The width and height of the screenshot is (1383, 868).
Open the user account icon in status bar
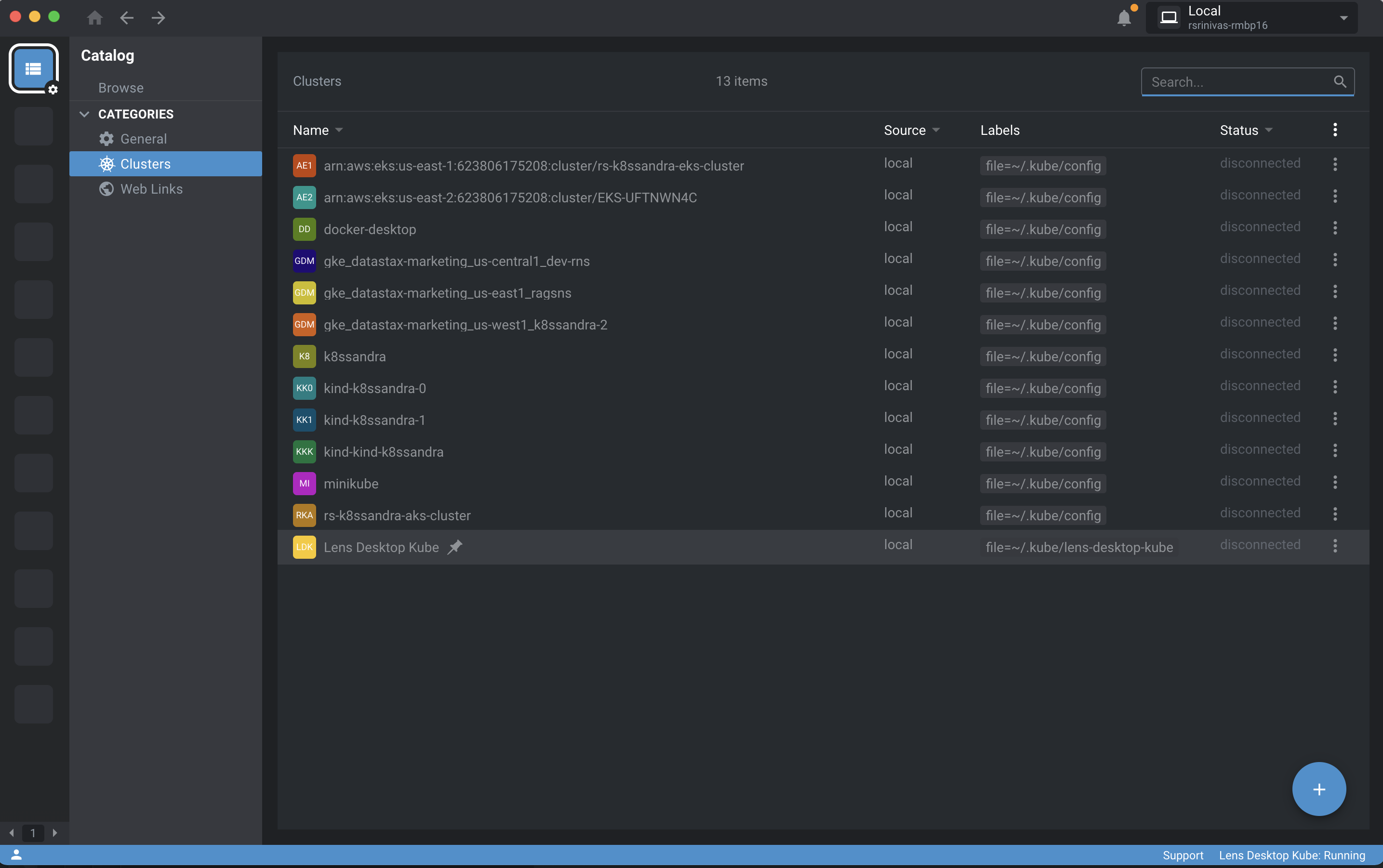[x=17, y=855]
